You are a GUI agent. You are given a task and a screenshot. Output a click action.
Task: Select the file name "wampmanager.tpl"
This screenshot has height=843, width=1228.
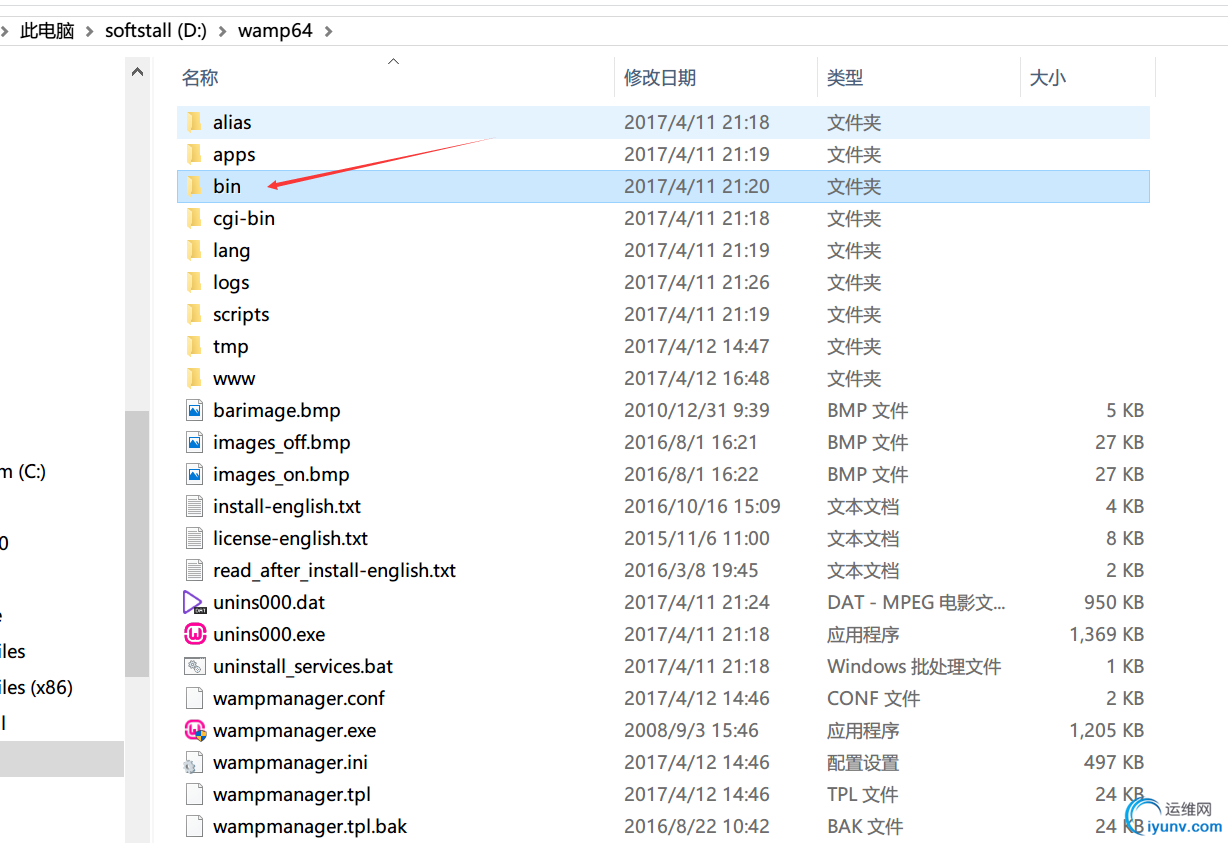point(292,794)
